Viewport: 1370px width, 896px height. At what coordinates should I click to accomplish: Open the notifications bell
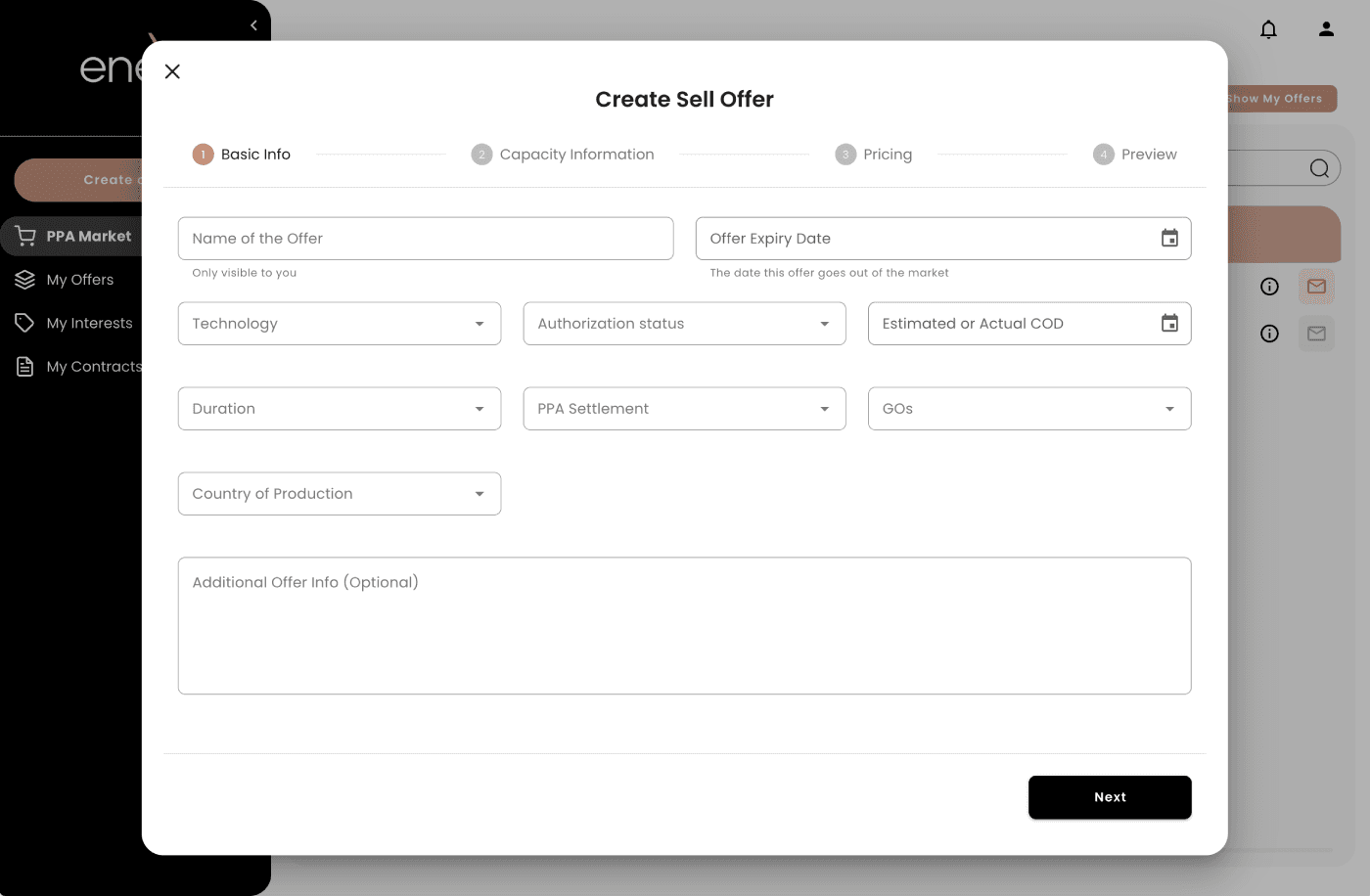pos(1268,29)
